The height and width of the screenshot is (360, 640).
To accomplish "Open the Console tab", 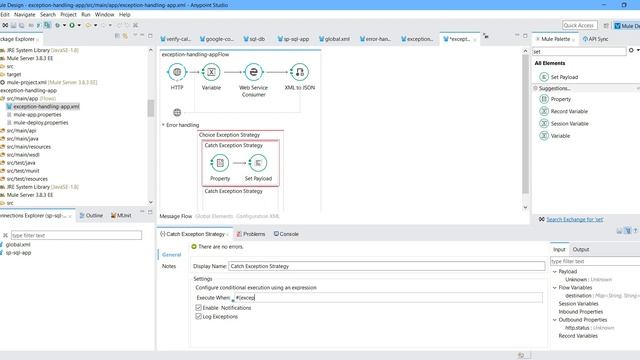I will 286,234.
